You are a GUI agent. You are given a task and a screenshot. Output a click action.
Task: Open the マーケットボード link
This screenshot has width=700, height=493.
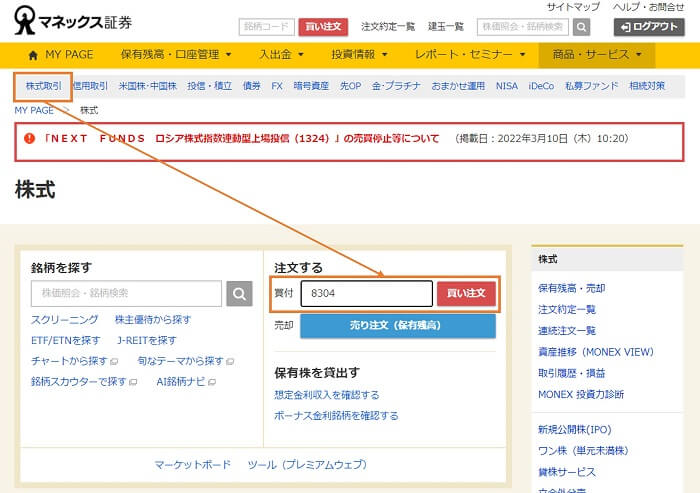tap(193, 465)
